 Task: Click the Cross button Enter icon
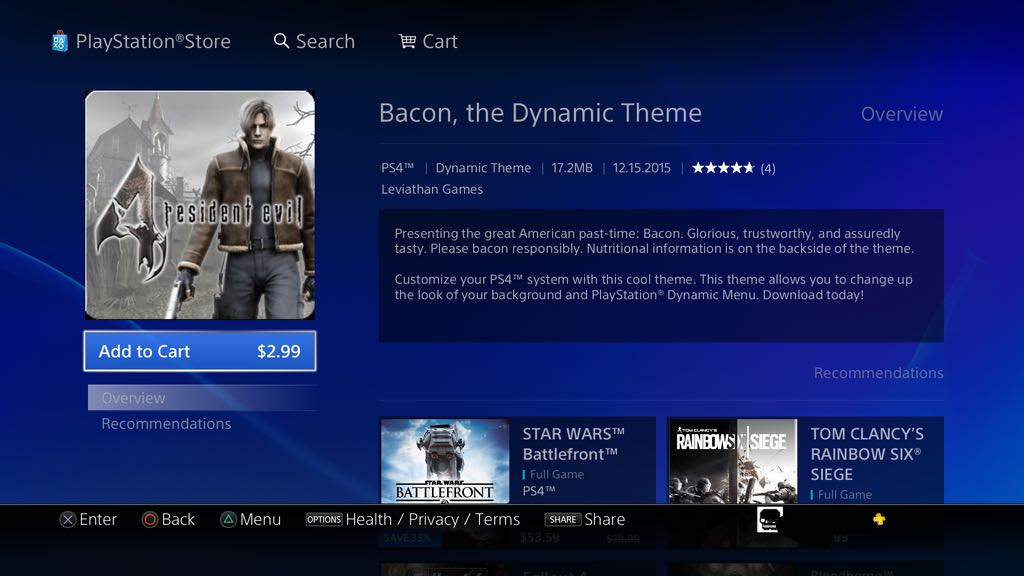[68, 519]
